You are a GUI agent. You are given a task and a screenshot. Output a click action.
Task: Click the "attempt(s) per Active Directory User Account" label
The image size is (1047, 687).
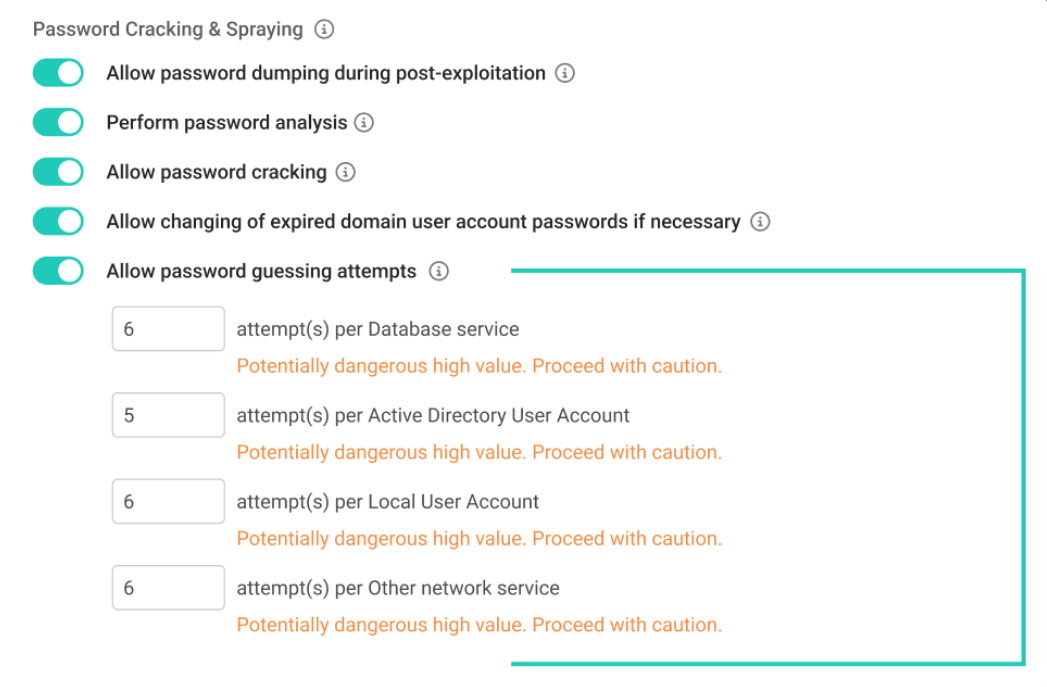click(433, 415)
